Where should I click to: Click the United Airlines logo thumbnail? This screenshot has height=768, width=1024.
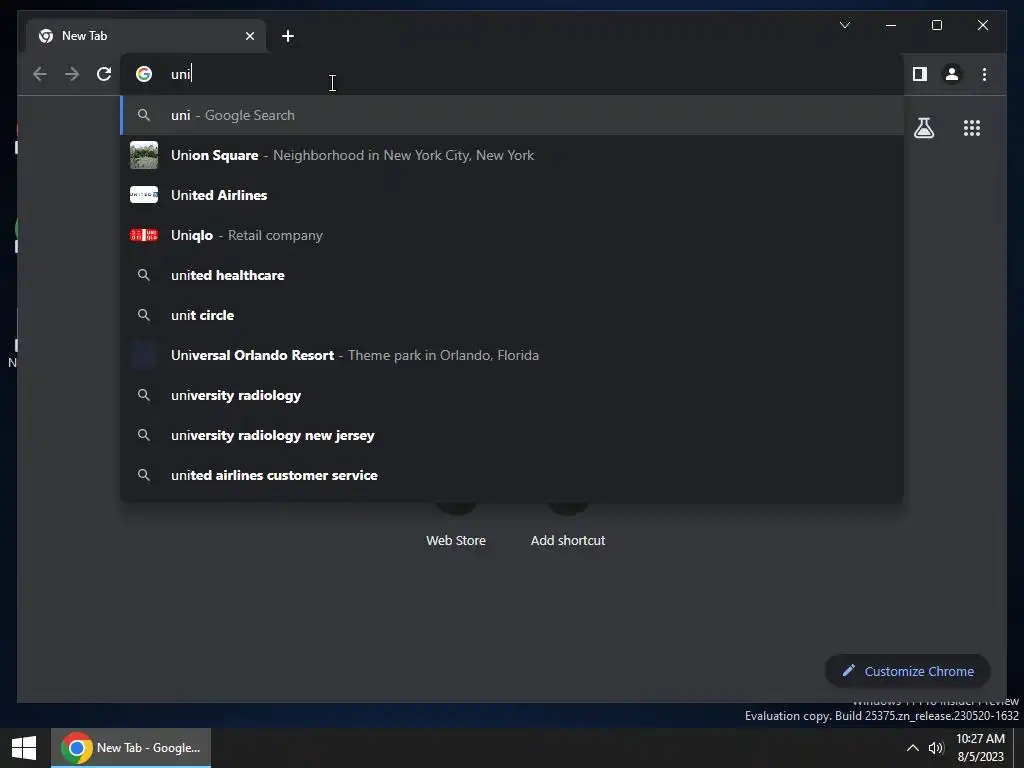click(144, 195)
